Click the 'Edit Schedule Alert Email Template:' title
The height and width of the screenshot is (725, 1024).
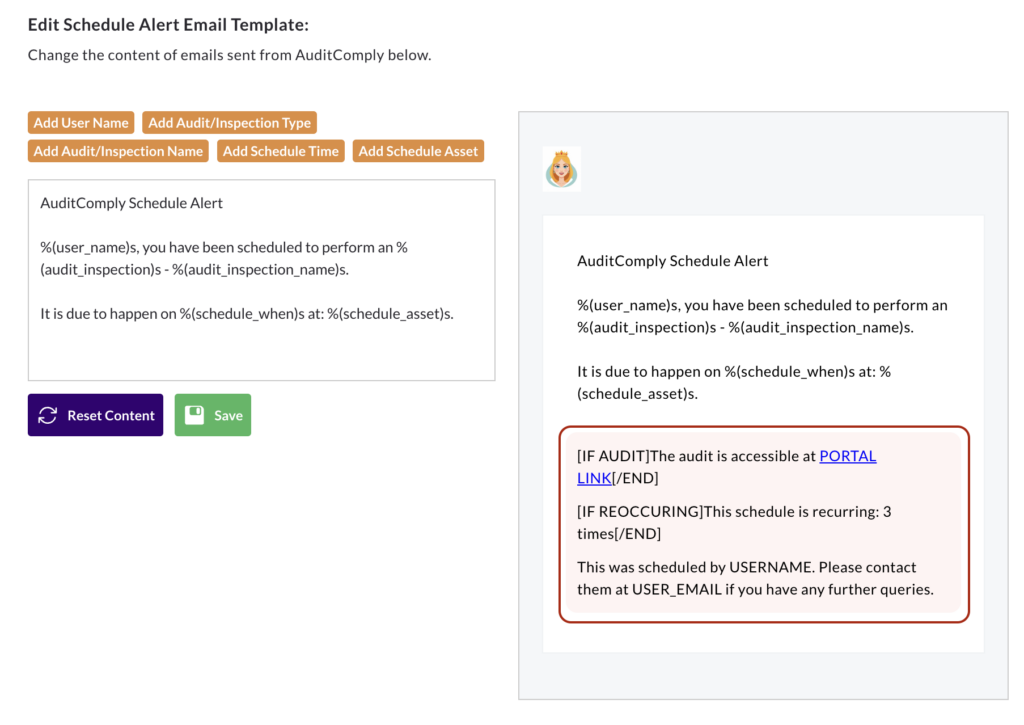coord(168,25)
